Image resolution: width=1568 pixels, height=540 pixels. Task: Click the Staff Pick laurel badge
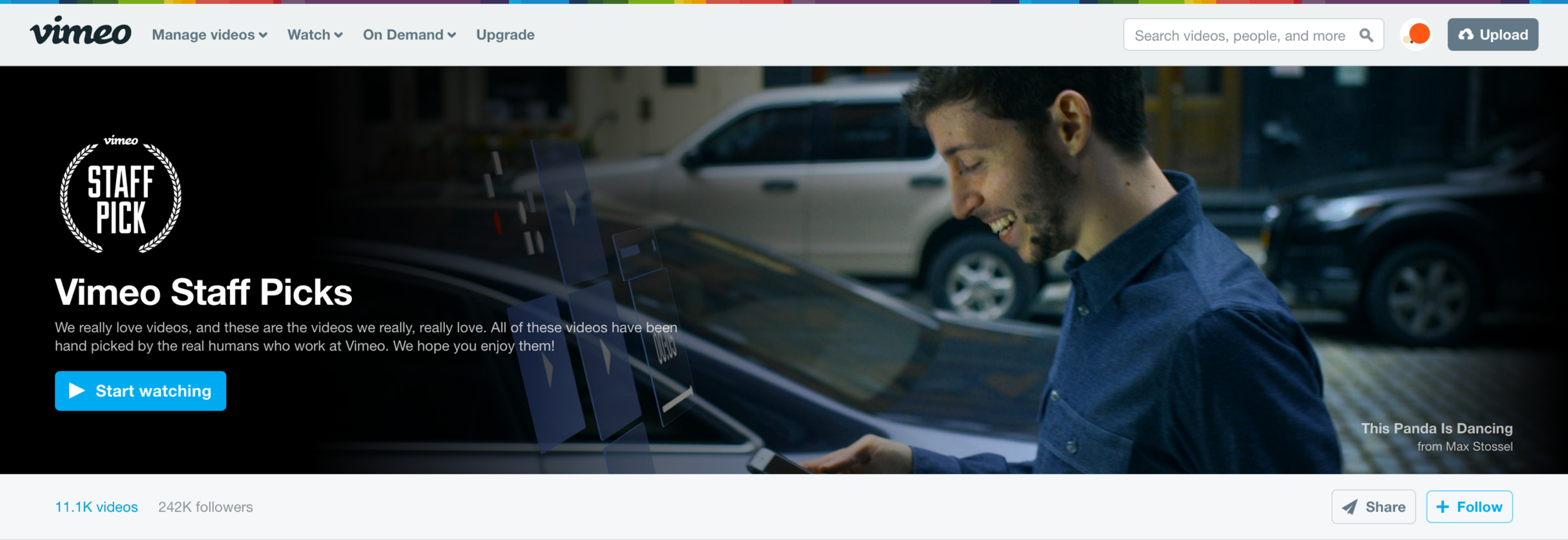[x=120, y=194]
